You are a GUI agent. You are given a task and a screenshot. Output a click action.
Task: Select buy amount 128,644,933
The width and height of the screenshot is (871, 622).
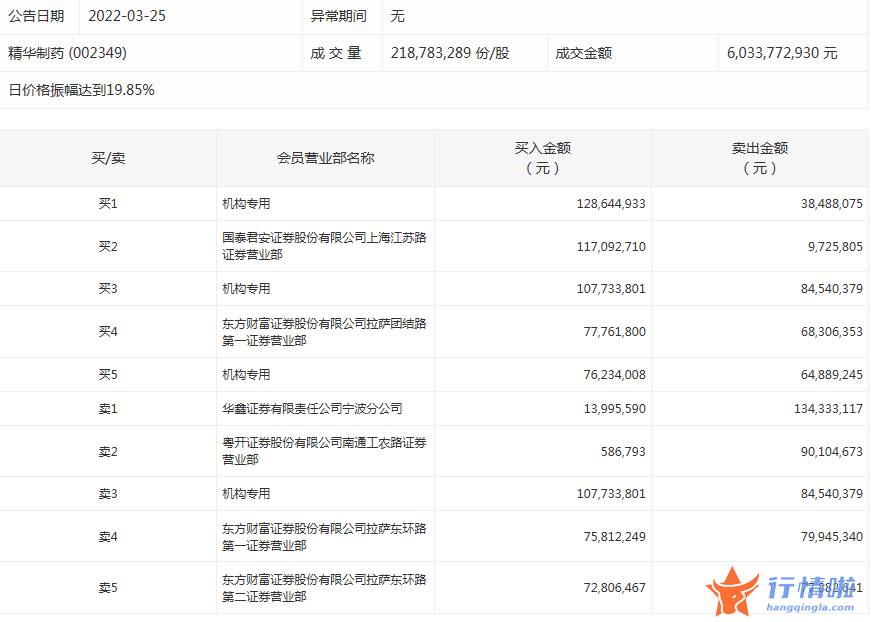pyautogui.click(x=611, y=204)
